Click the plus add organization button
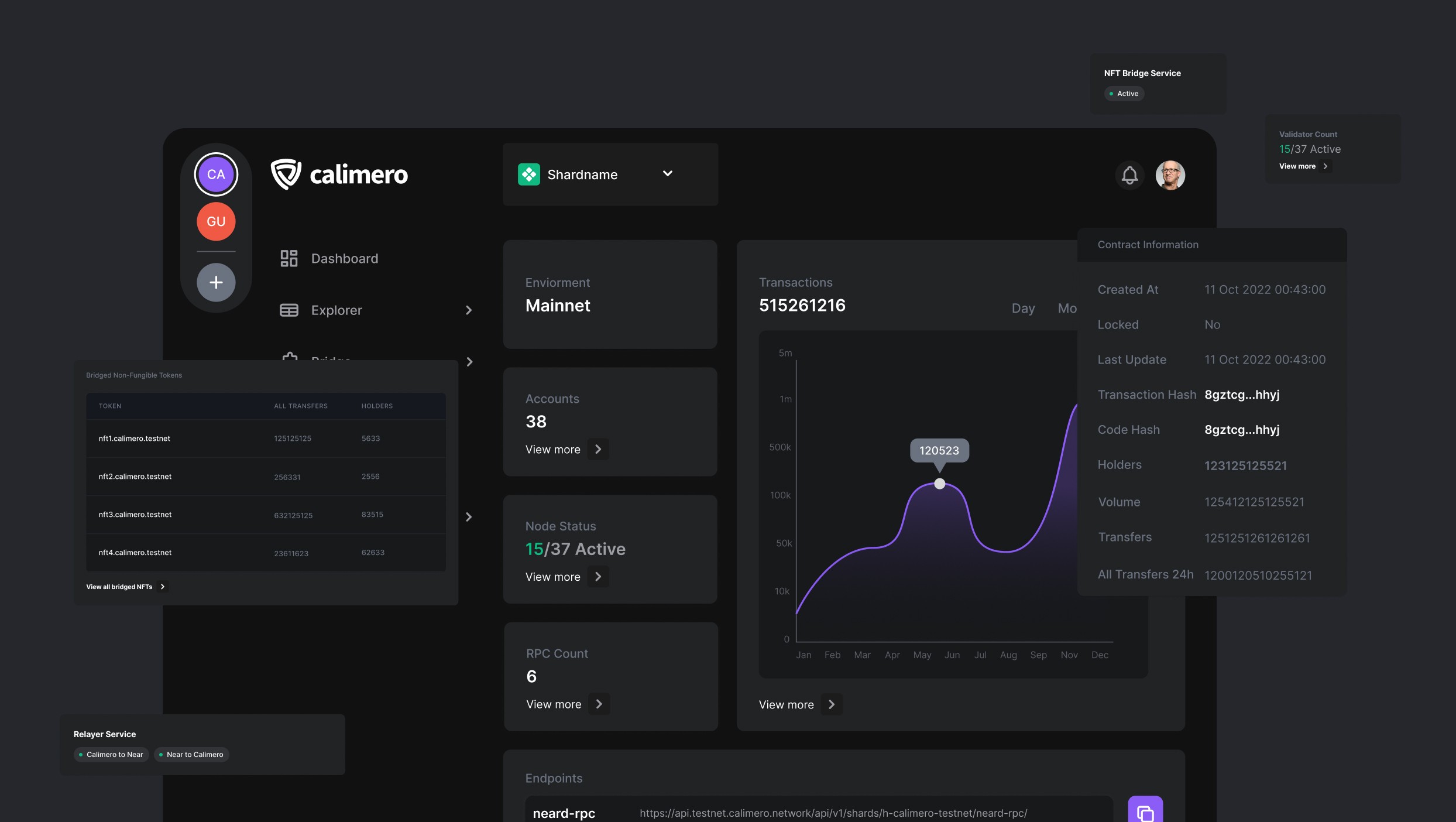 (216, 283)
